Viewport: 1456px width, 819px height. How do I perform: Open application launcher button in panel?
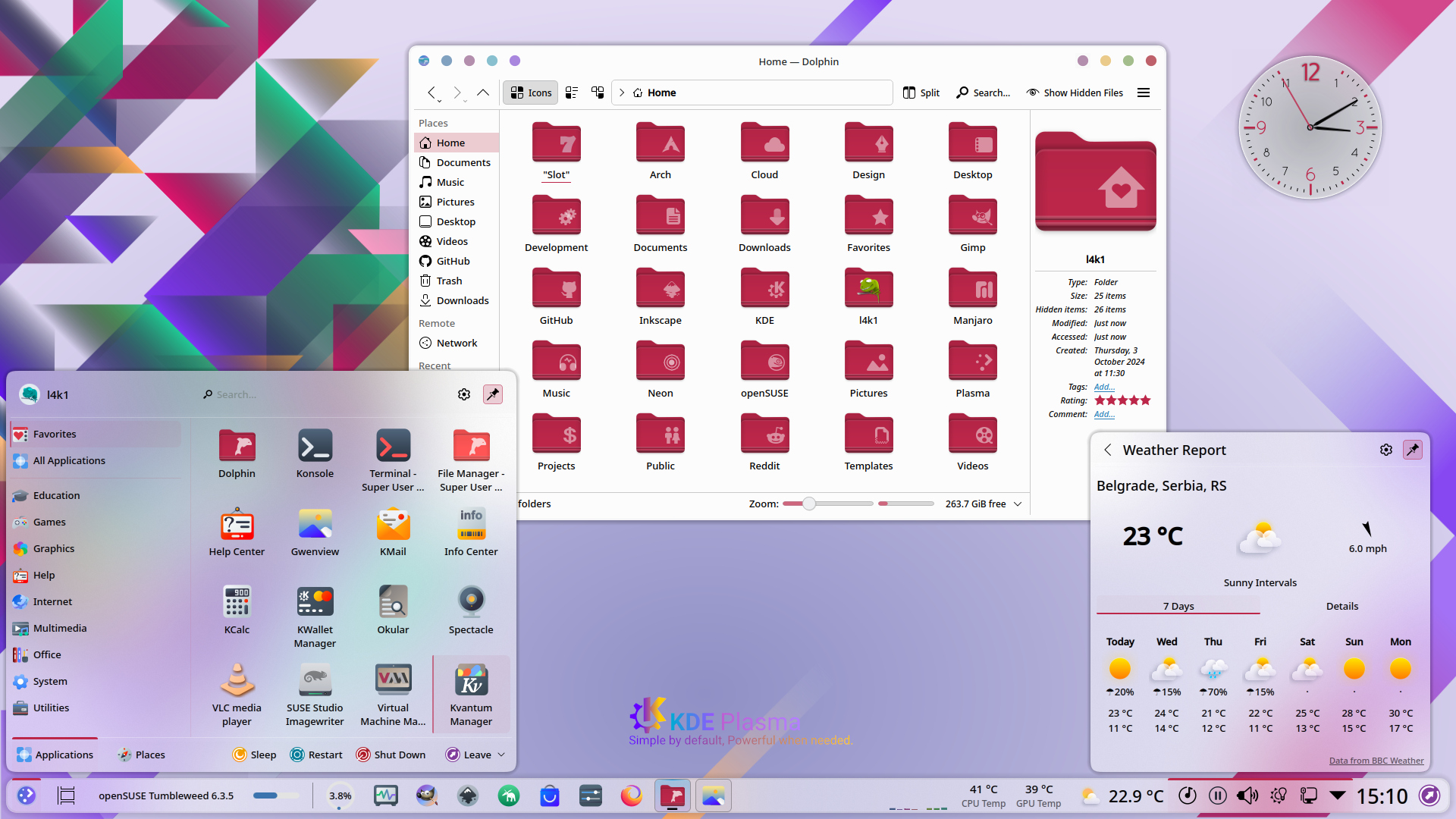[x=27, y=795]
